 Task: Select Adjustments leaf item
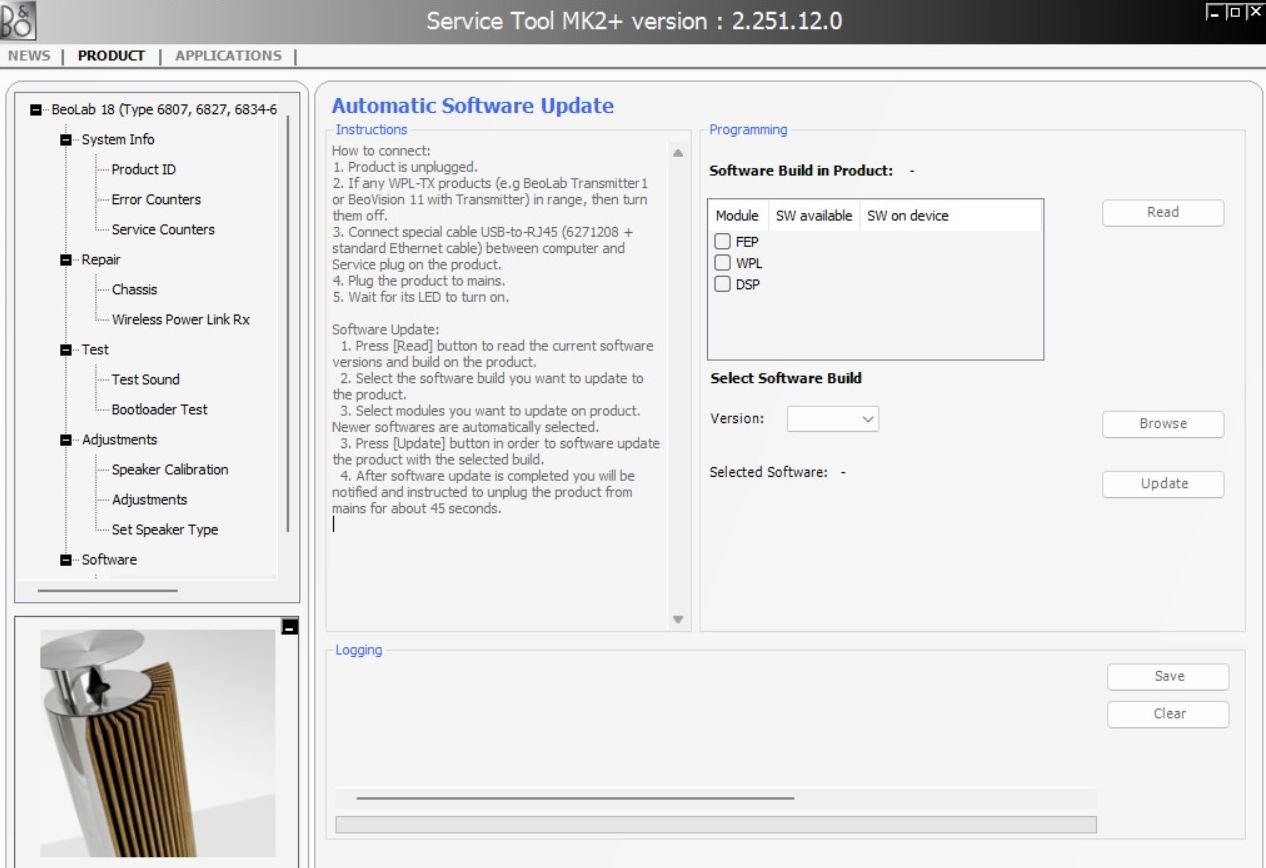tap(149, 500)
